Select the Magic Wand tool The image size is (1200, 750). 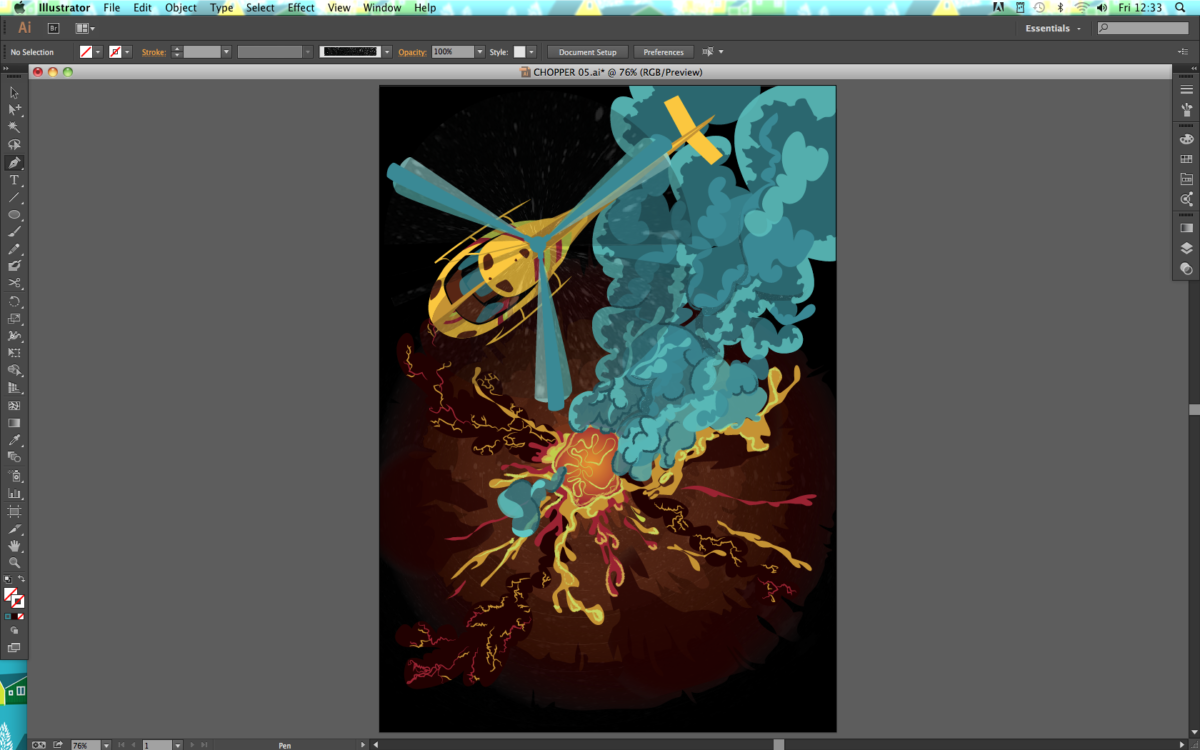(14, 127)
